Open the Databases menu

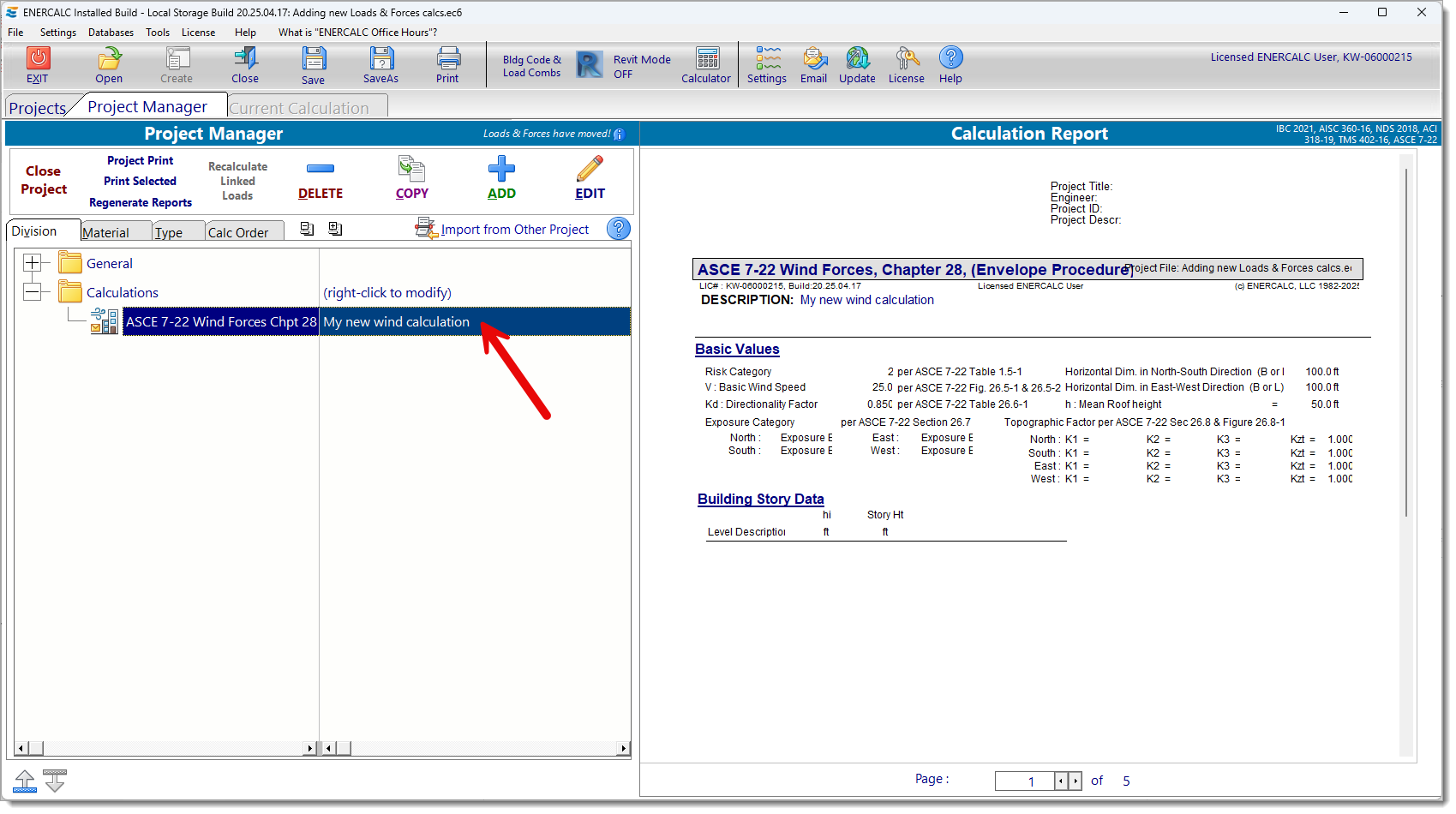(111, 33)
